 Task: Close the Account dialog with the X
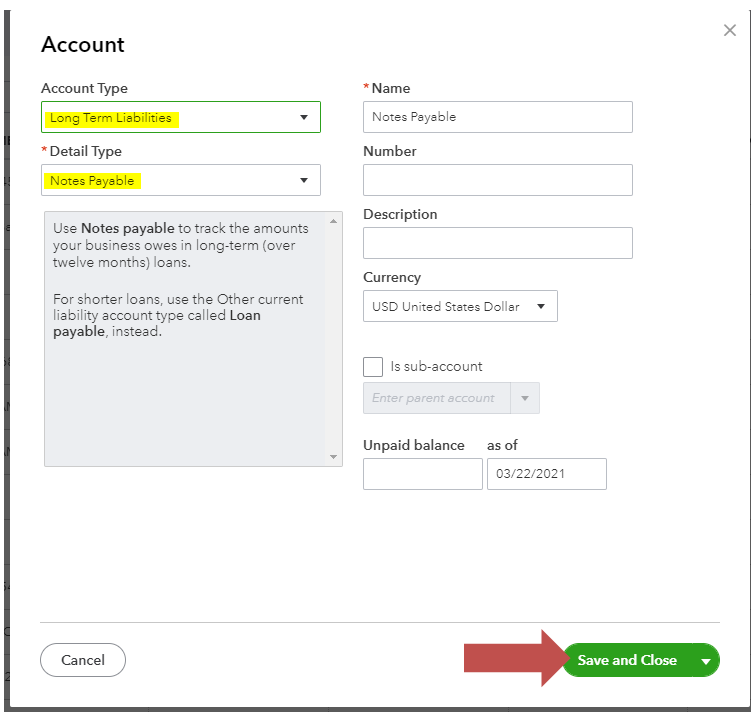coord(730,31)
